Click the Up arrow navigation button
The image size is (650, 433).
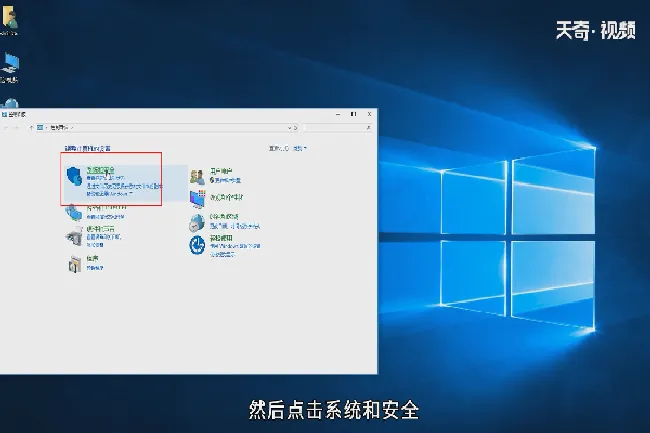tap(31, 128)
